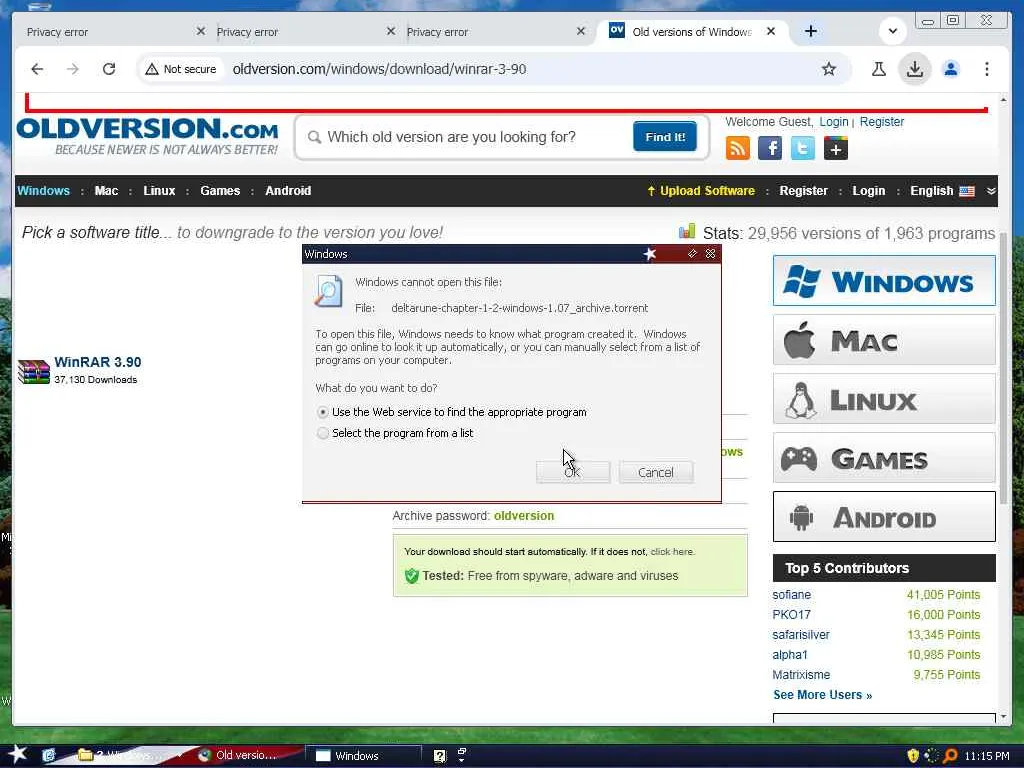This screenshot has width=1024, height=768.
Task: Open the Android navigation menu item
Action: 288,191
